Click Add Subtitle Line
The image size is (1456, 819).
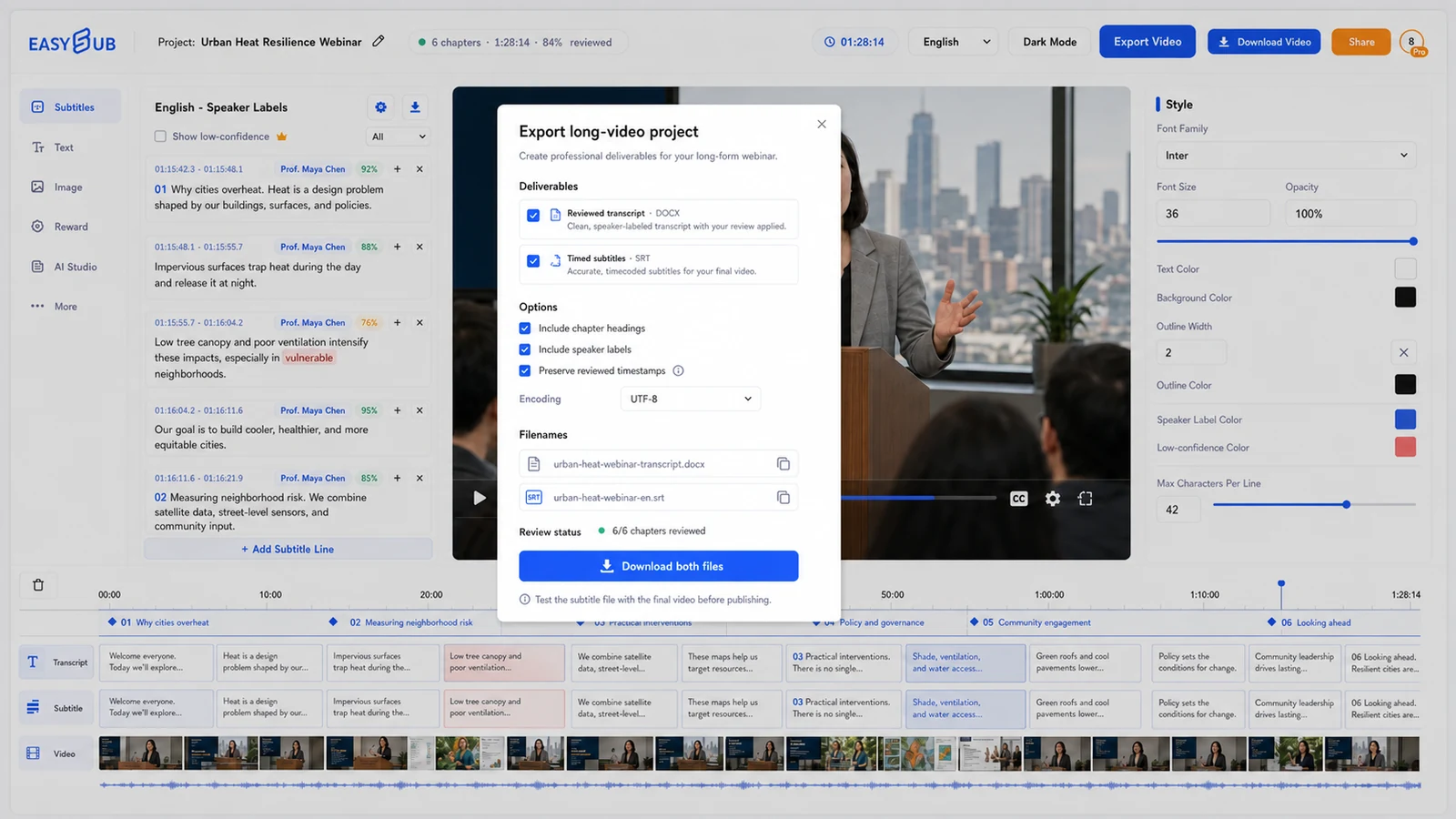(x=288, y=549)
